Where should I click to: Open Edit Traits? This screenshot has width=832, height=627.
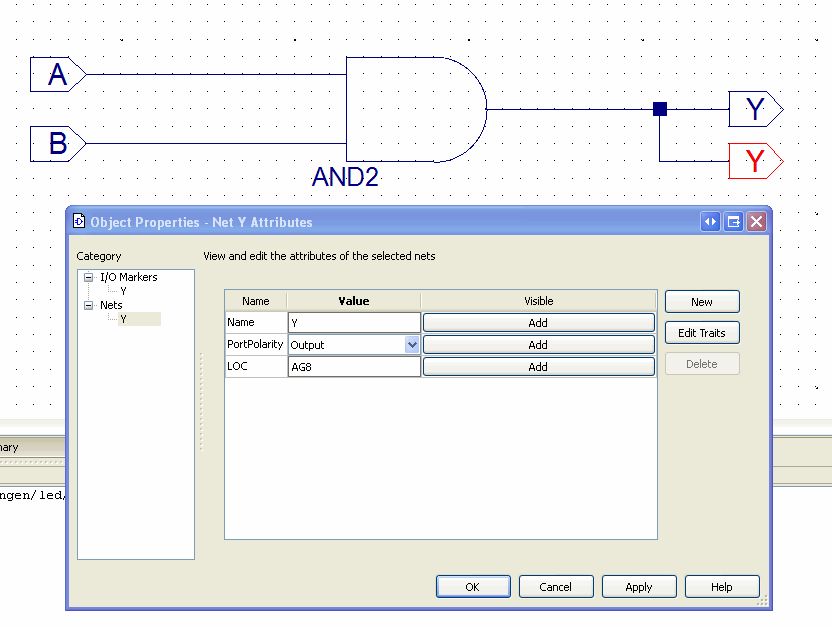[702, 333]
